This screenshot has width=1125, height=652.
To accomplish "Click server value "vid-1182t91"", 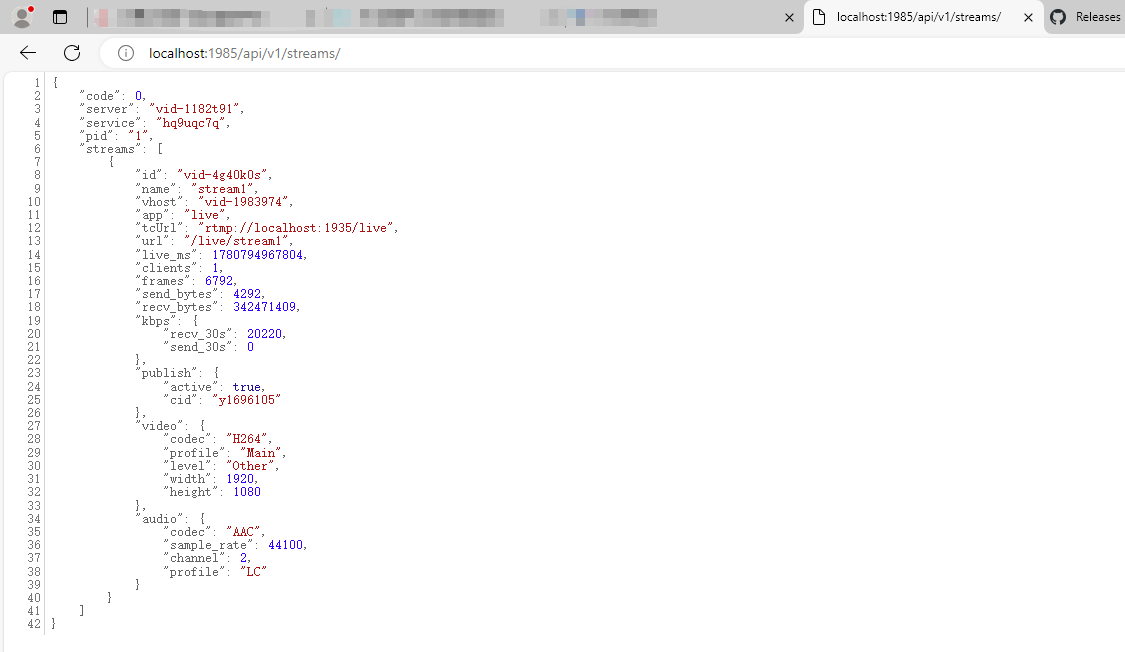I will pyautogui.click(x=194, y=109).
